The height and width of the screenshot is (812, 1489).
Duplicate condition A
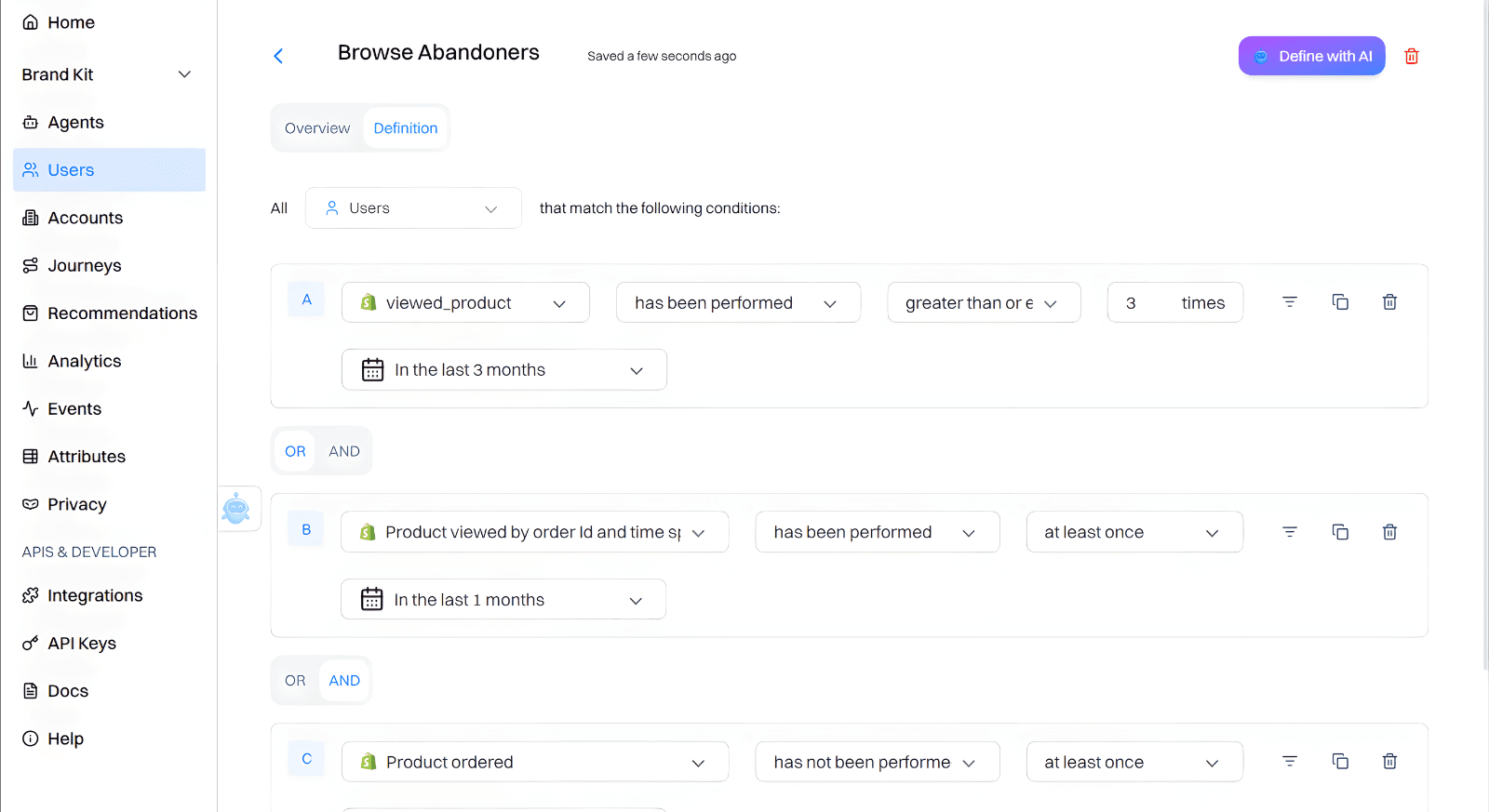[x=1340, y=302]
